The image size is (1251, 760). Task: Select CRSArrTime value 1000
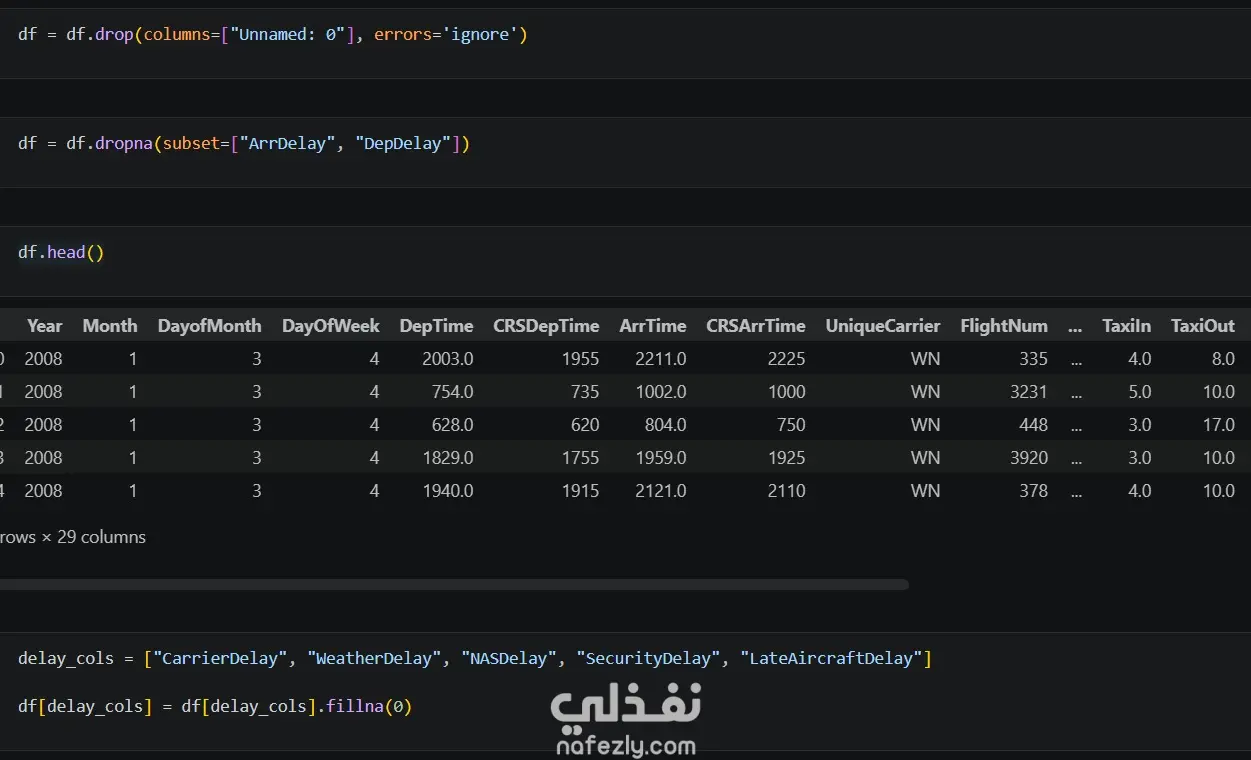click(x=787, y=392)
